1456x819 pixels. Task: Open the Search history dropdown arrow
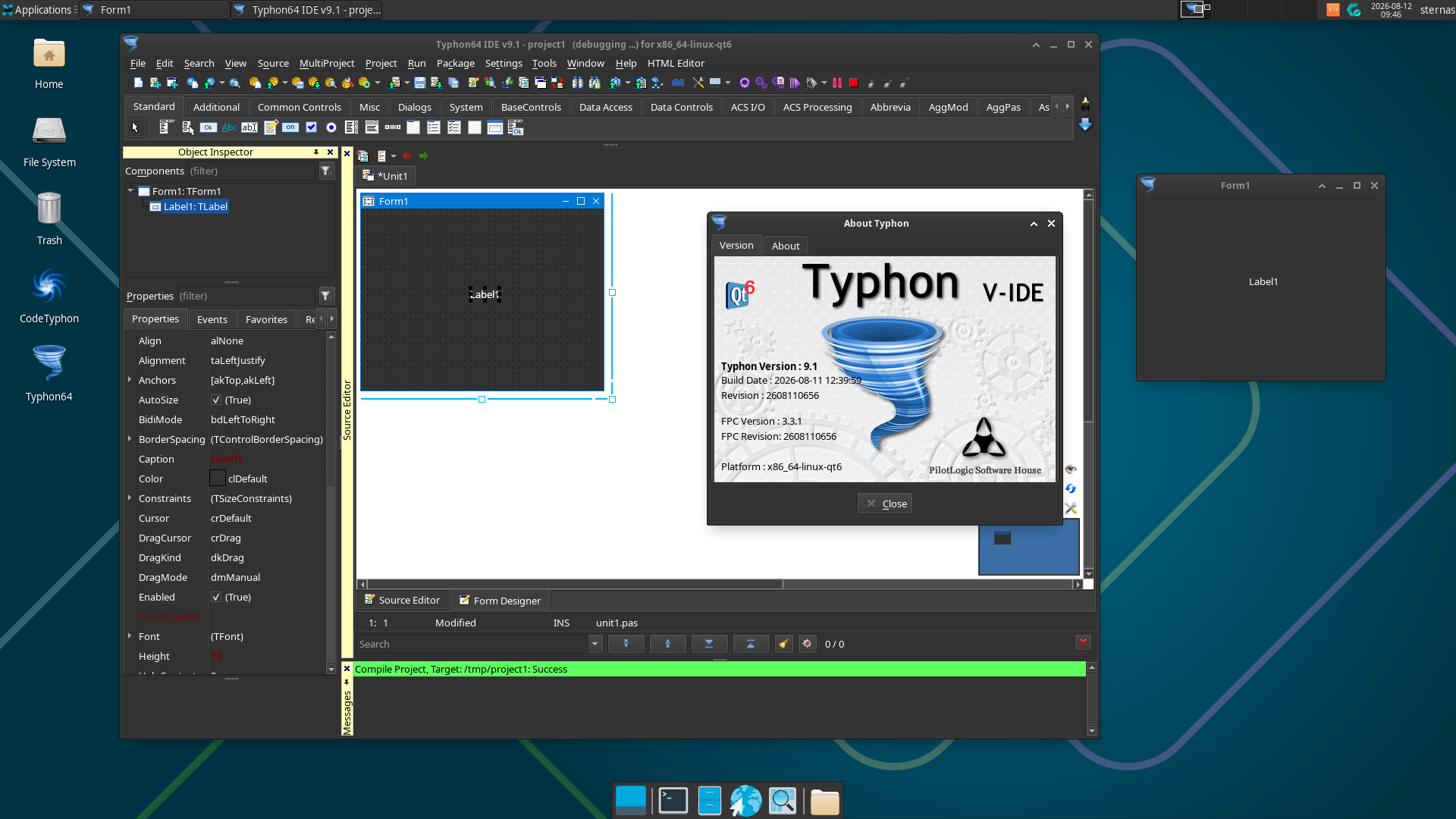coord(595,644)
